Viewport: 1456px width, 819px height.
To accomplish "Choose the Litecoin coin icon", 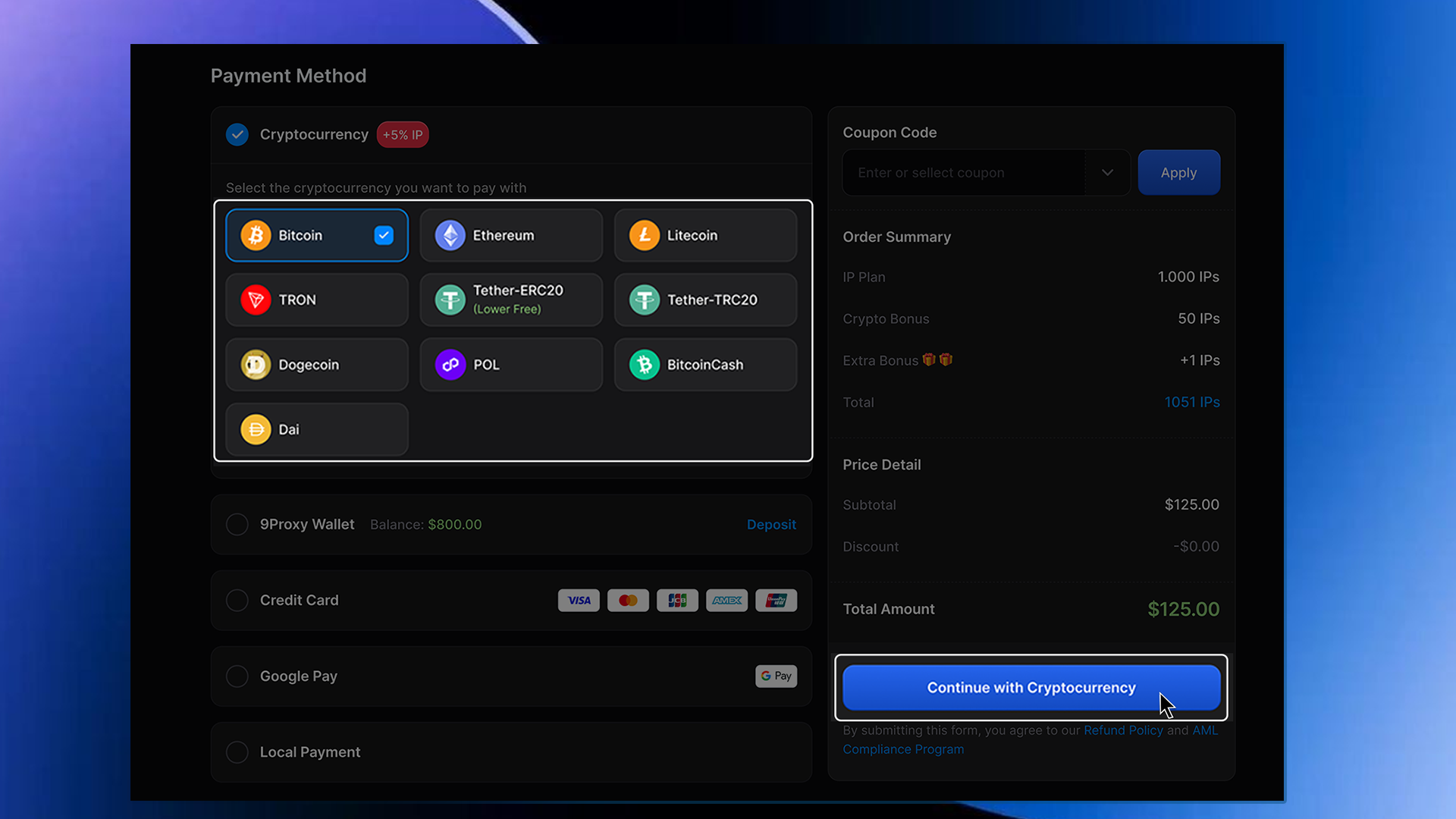I will [x=644, y=236].
